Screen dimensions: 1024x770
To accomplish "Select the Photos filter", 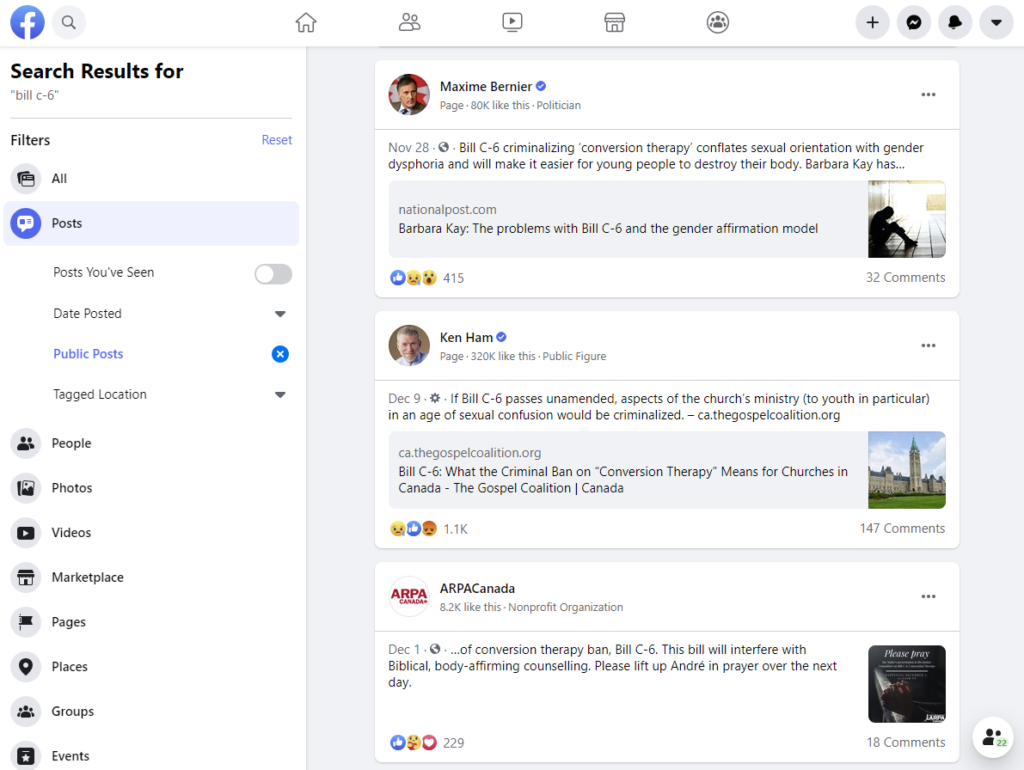I will (x=151, y=488).
